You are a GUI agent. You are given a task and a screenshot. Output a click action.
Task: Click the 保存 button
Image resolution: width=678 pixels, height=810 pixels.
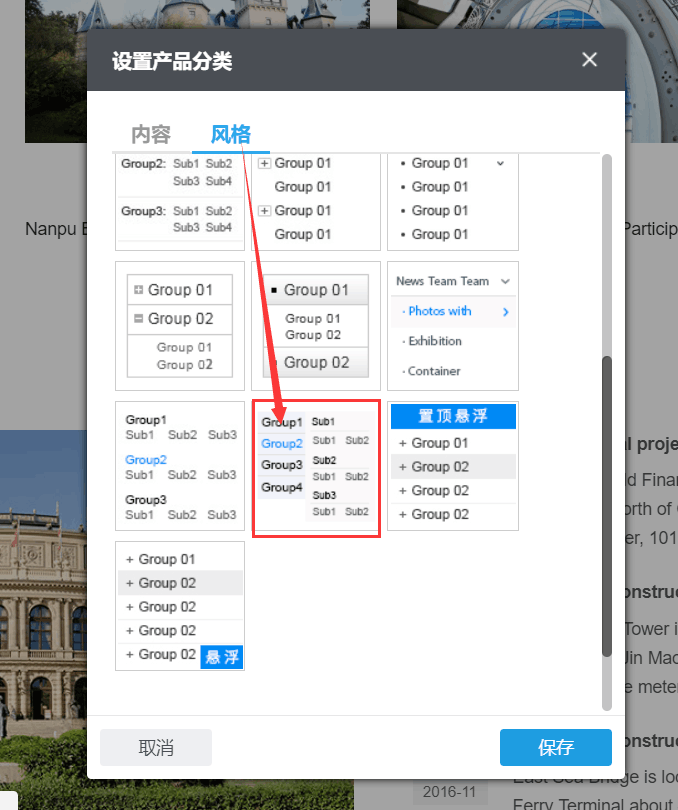click(x=555, y=747)
